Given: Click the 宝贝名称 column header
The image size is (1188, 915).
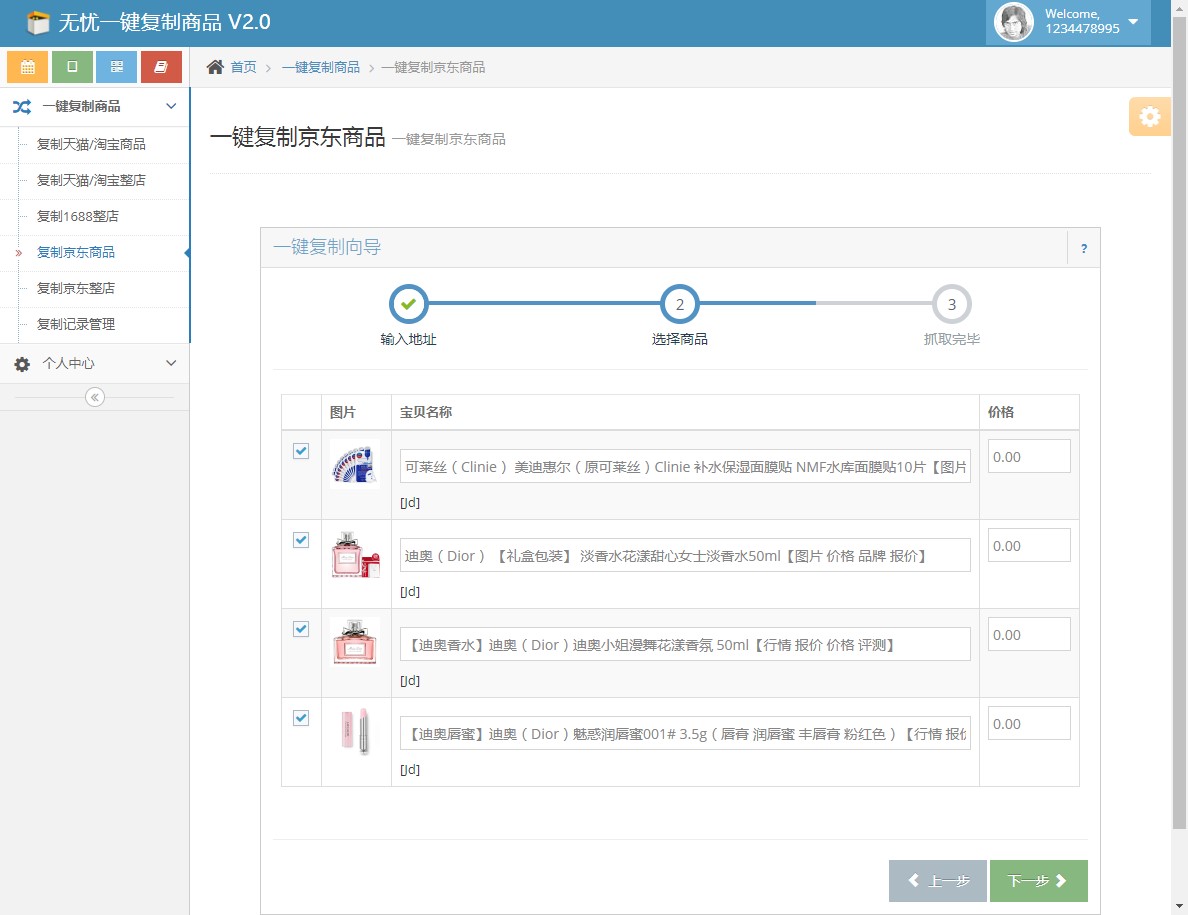Looking at the screenshot, I should [426, 412].
